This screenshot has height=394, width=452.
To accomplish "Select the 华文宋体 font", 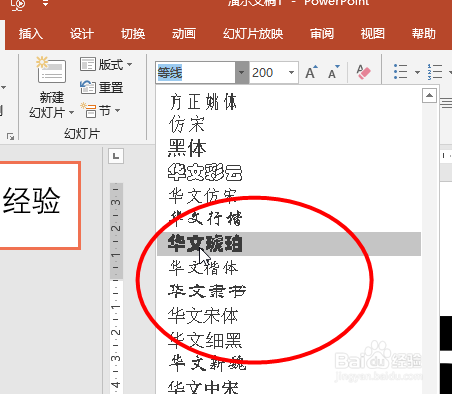I will pos(289,315).
